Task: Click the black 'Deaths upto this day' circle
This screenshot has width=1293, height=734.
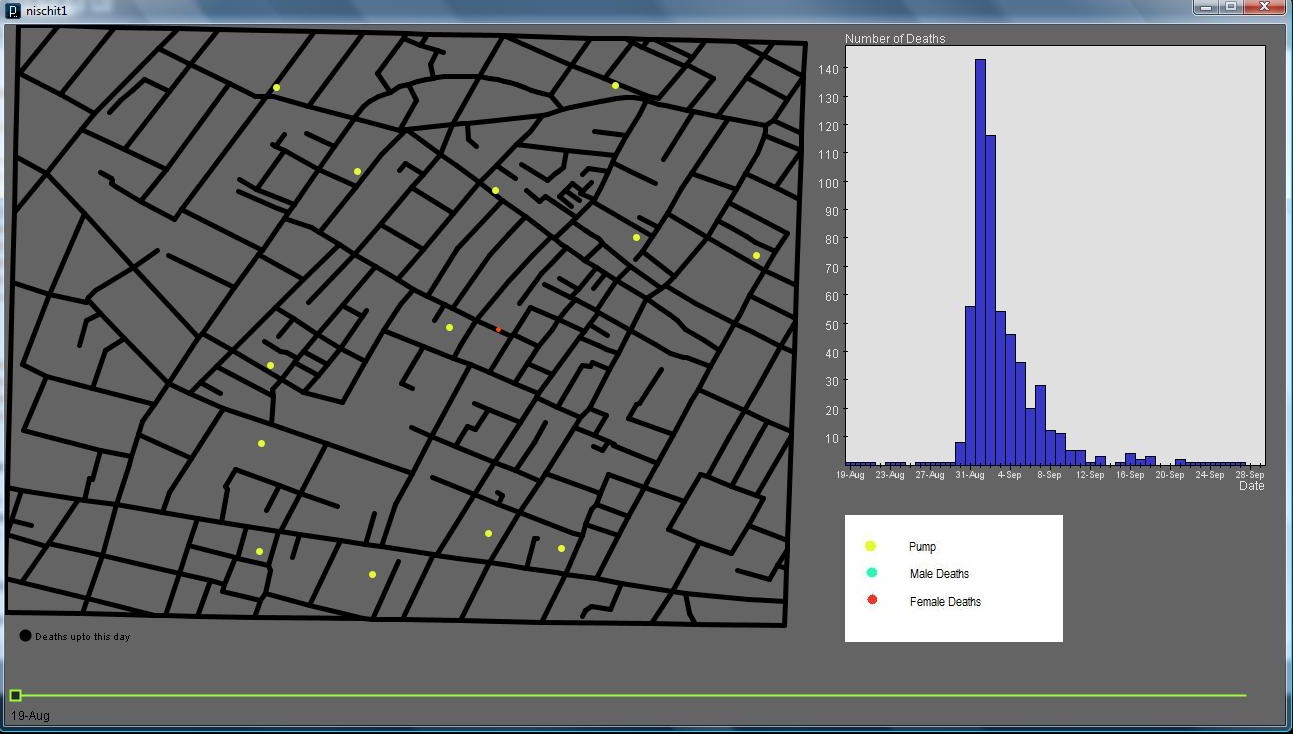Action: [x=25, y=636]
